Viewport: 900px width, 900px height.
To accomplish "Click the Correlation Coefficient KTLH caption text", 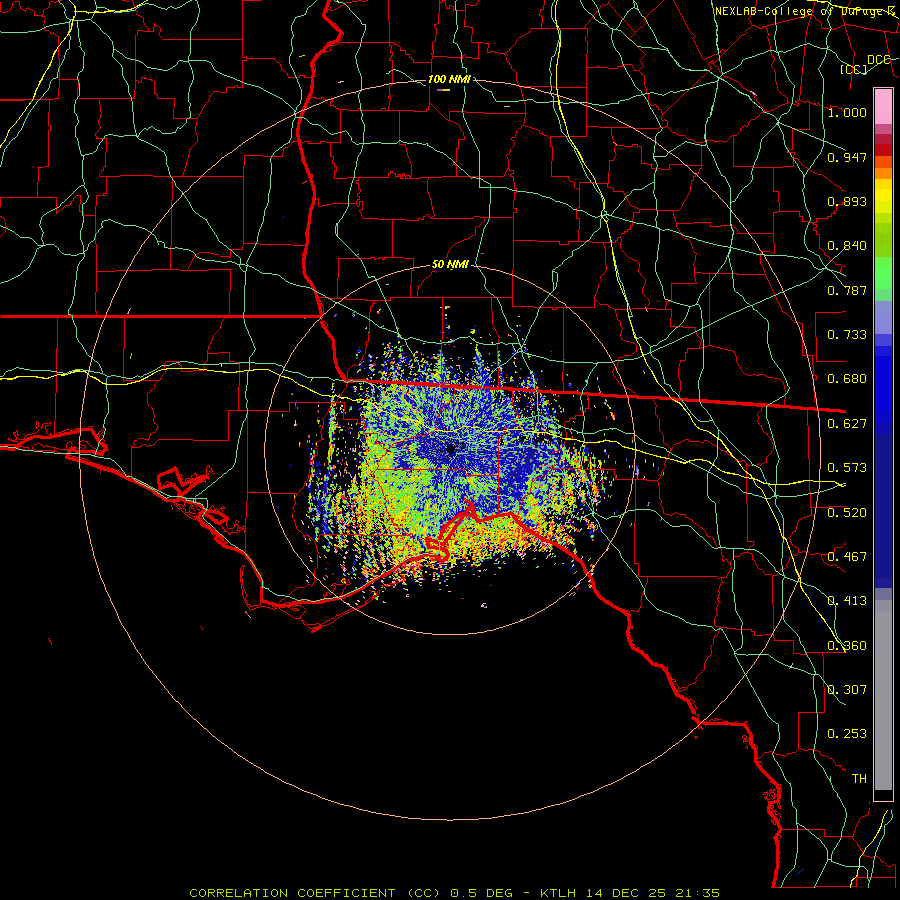I will (x=454, y=893).
